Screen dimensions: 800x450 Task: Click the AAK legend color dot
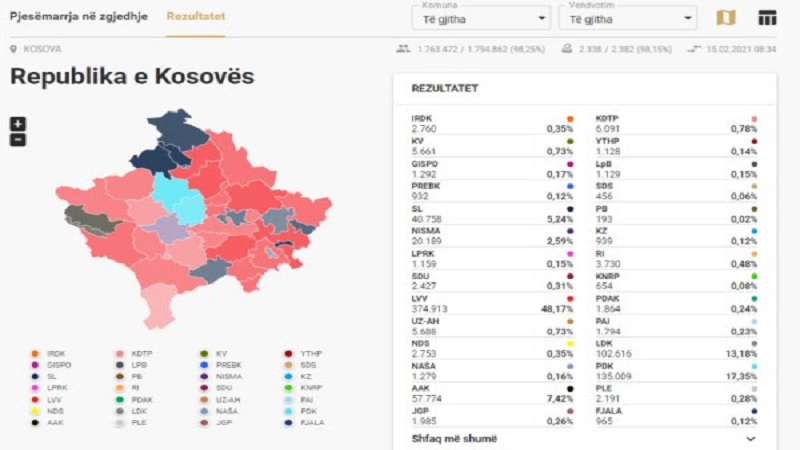[x=35, y=423]
